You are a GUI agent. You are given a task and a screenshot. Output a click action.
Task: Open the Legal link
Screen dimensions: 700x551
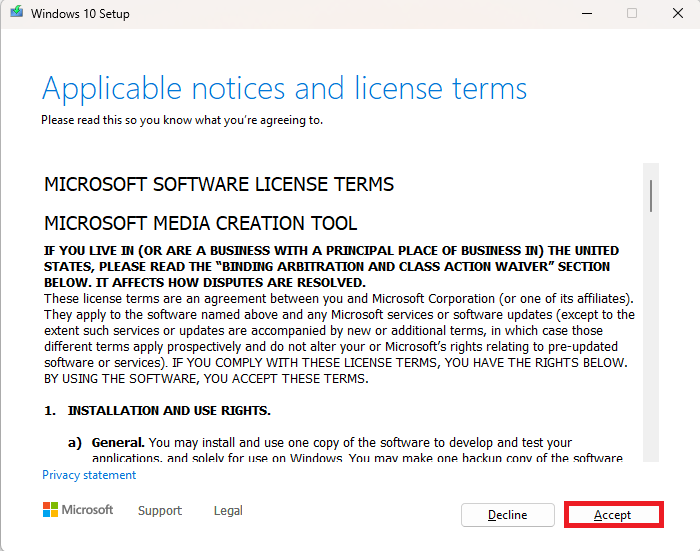228,510
